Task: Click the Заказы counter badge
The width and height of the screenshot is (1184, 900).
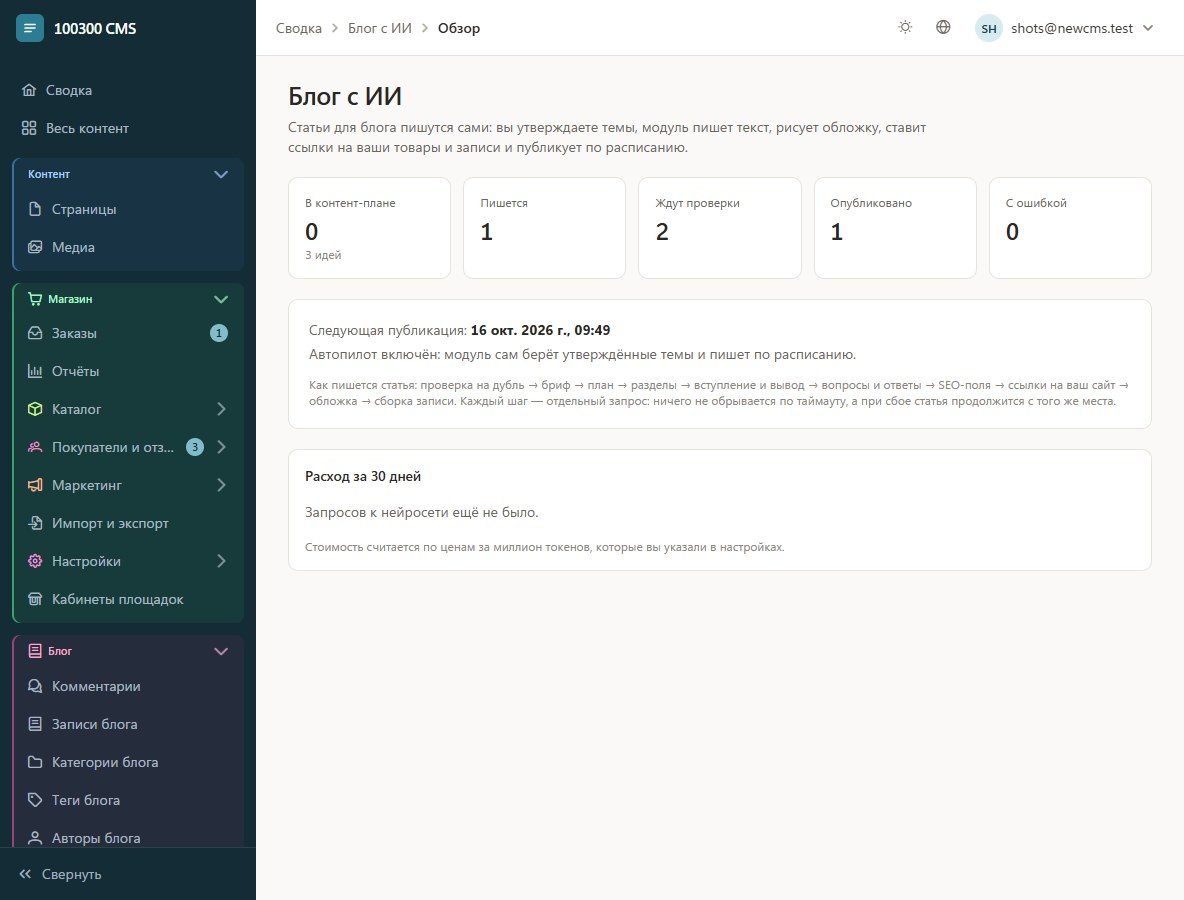Action: click(219, 333)
